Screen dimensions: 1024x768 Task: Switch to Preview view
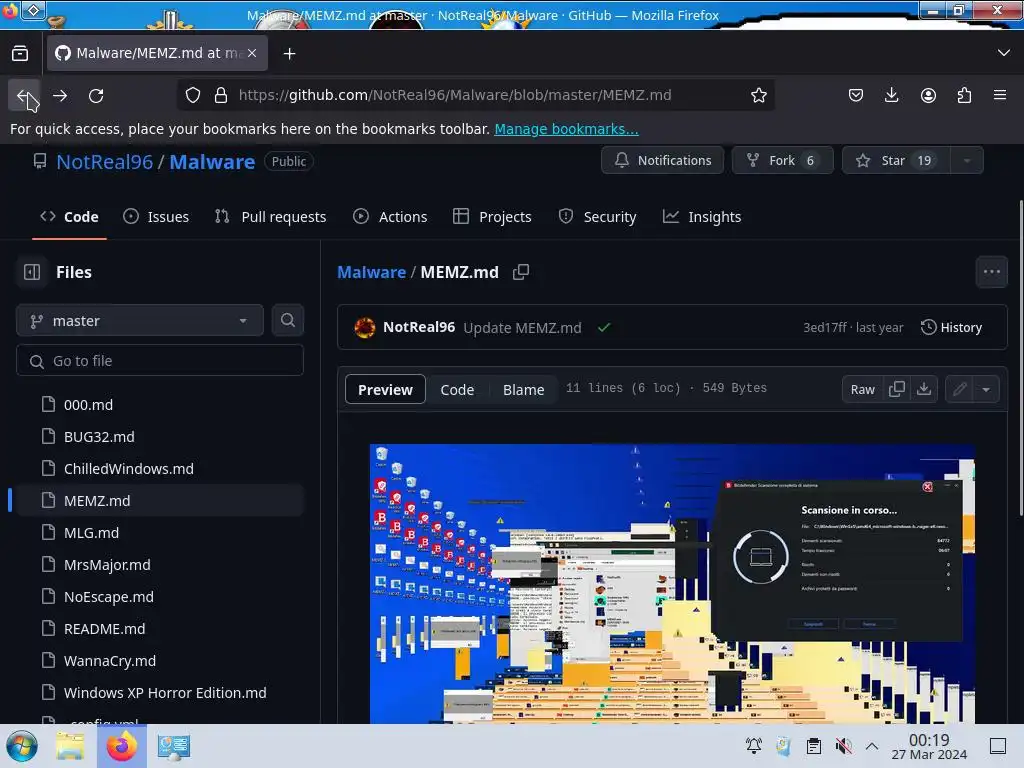pos(385,390)
